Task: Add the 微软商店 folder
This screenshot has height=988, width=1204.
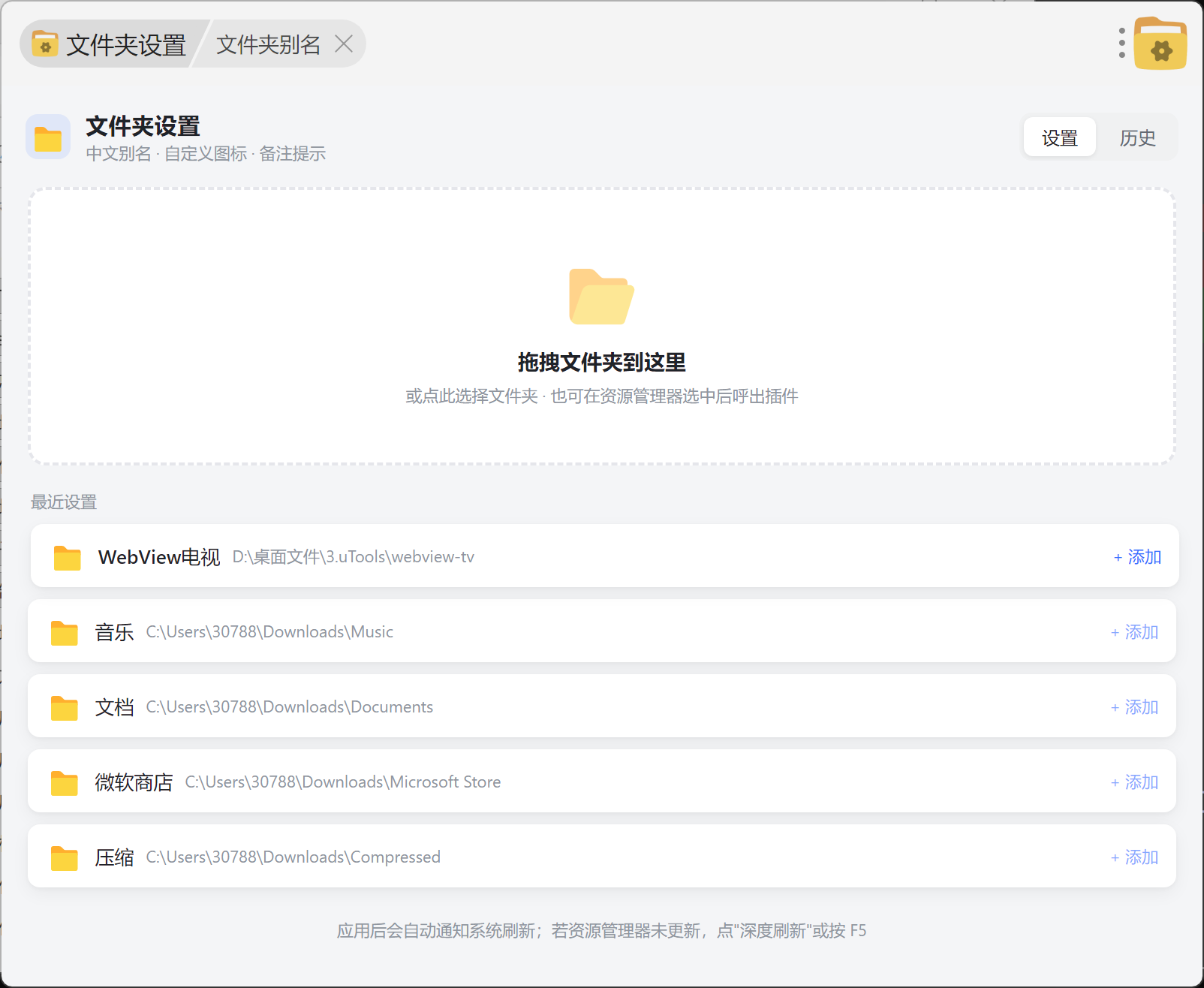Action: [1134, 782]
